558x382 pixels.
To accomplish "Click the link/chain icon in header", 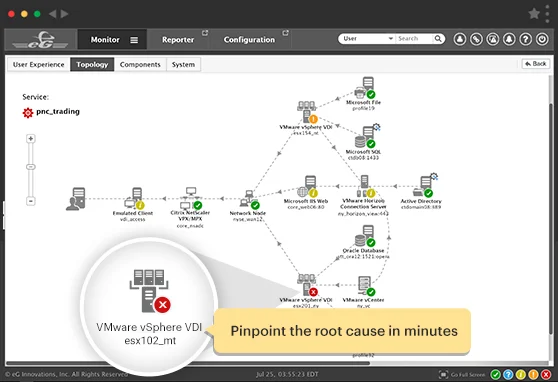I will pyautogui.click(x=476, y=39).
